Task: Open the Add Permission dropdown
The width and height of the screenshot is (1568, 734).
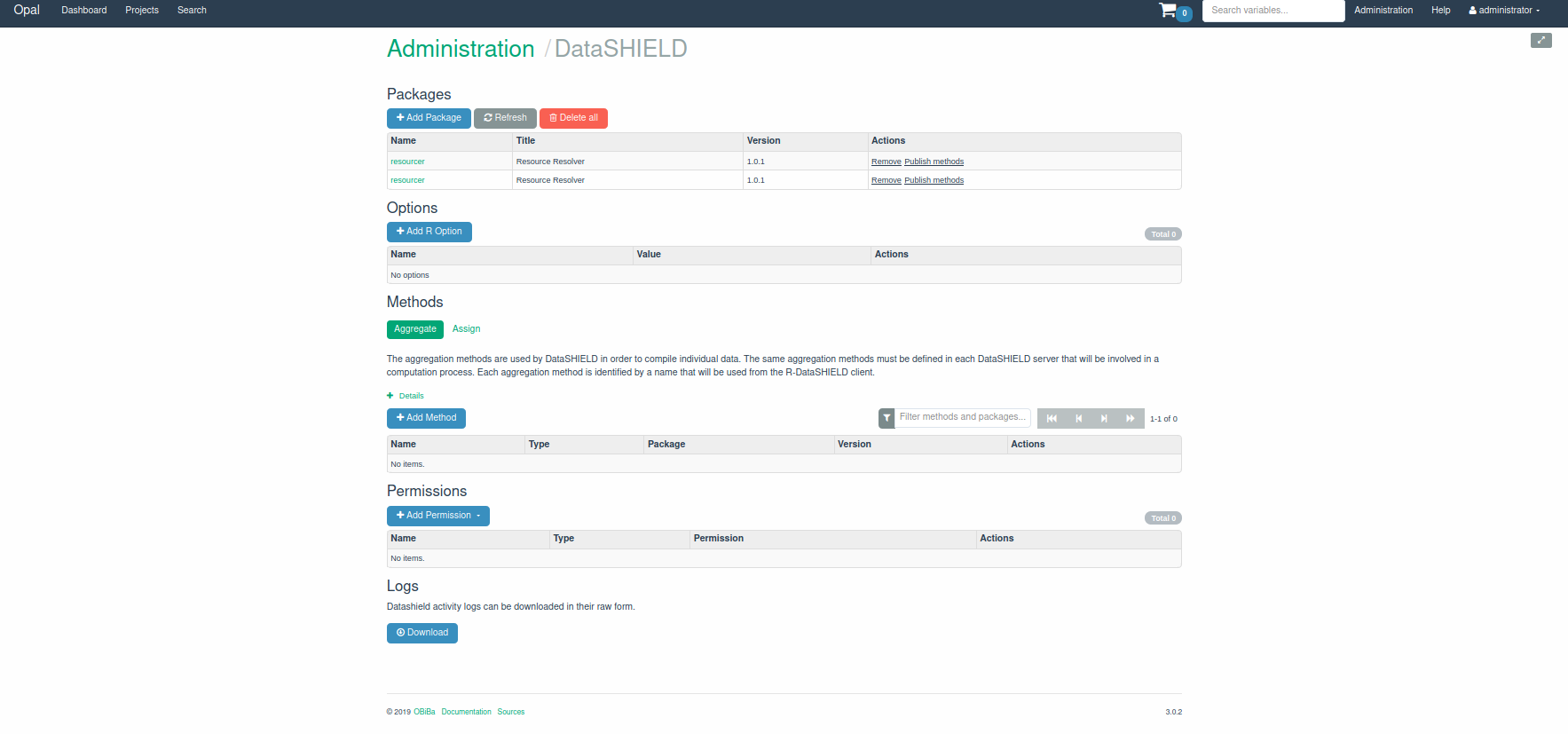Action: (438, 516)
